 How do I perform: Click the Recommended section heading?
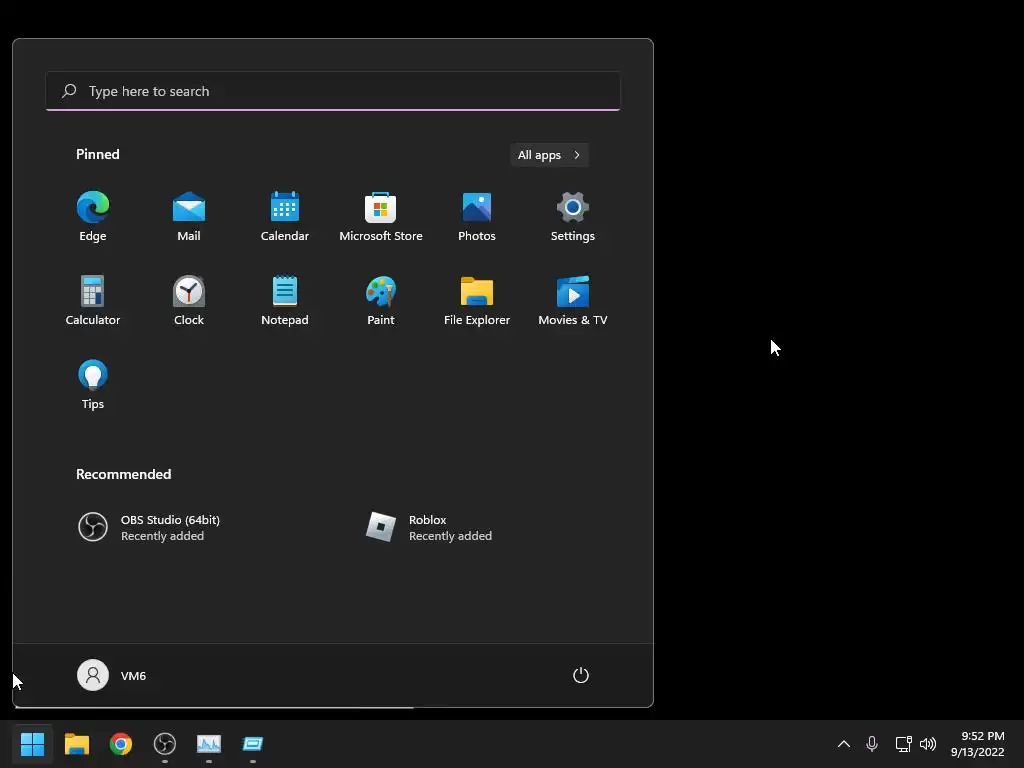[x=123, y=474]
